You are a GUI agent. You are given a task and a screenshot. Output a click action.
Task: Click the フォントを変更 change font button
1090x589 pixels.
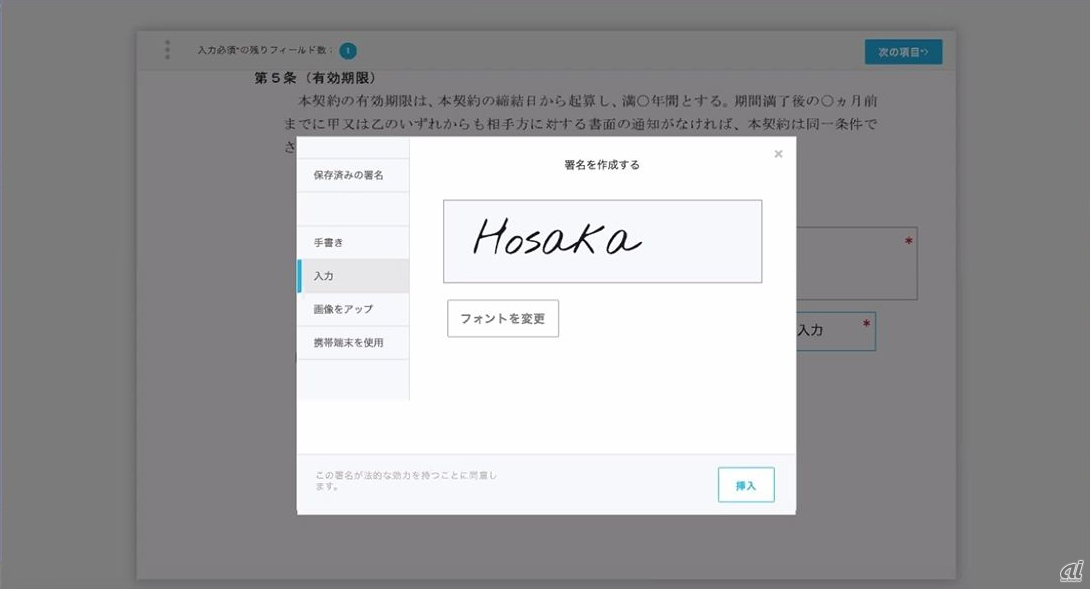coord(503,318)
